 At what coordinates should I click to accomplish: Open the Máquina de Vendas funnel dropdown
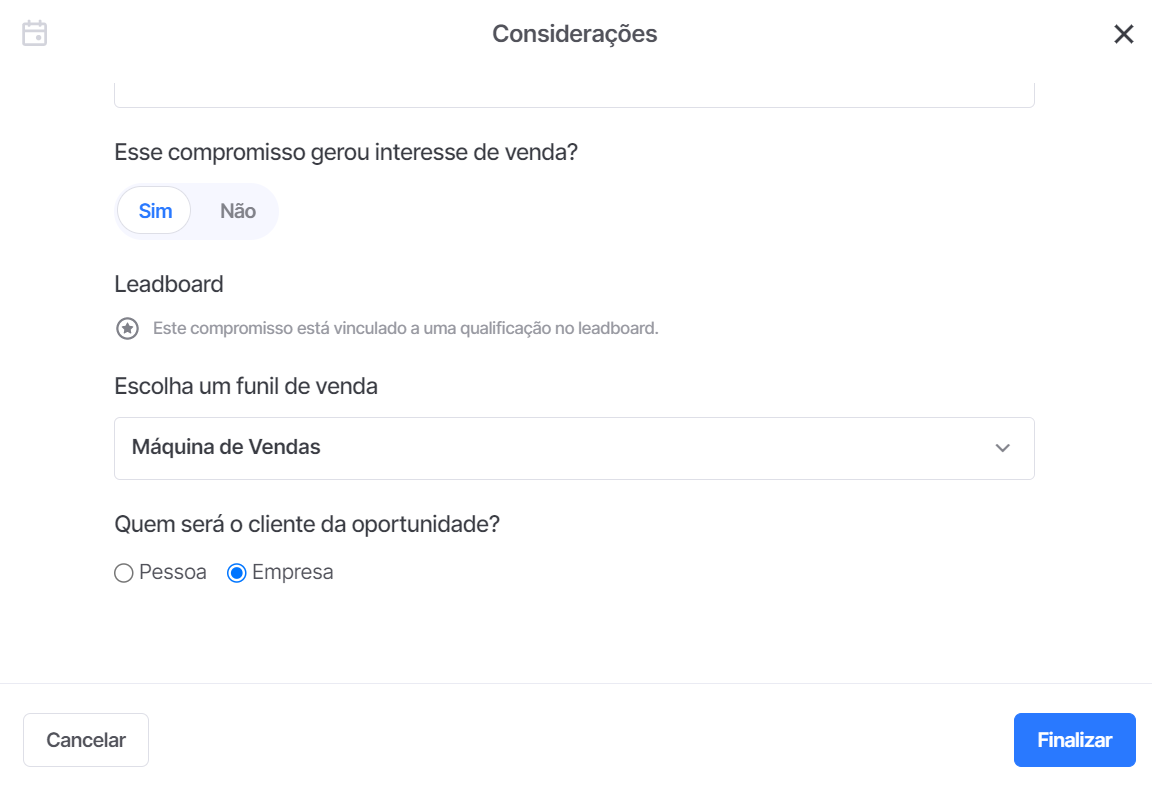(574, 448)
